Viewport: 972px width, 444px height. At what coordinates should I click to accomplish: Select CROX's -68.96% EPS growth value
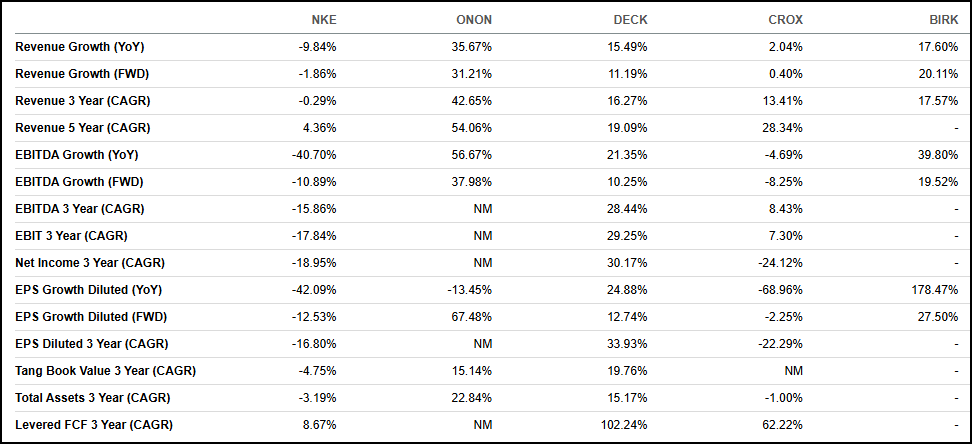780,290
